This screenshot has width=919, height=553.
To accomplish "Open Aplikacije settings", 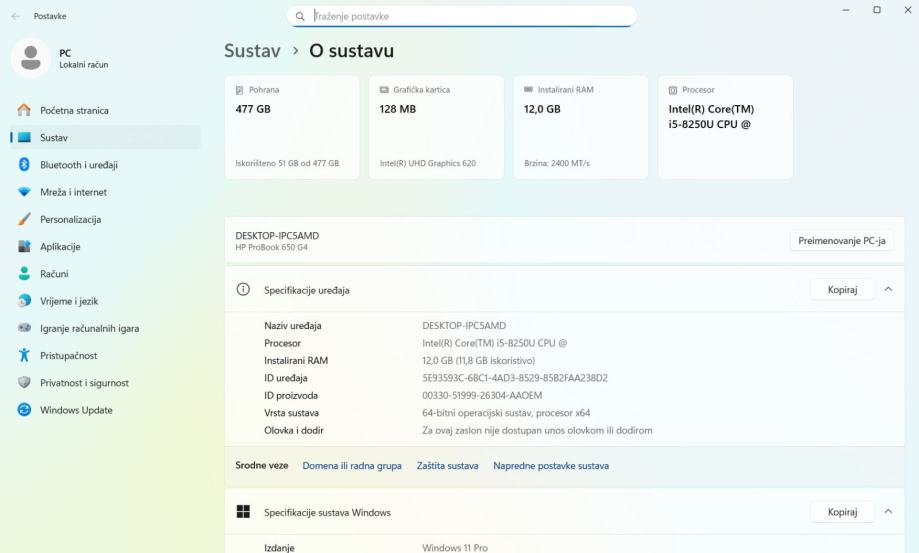I will point(105,247).
